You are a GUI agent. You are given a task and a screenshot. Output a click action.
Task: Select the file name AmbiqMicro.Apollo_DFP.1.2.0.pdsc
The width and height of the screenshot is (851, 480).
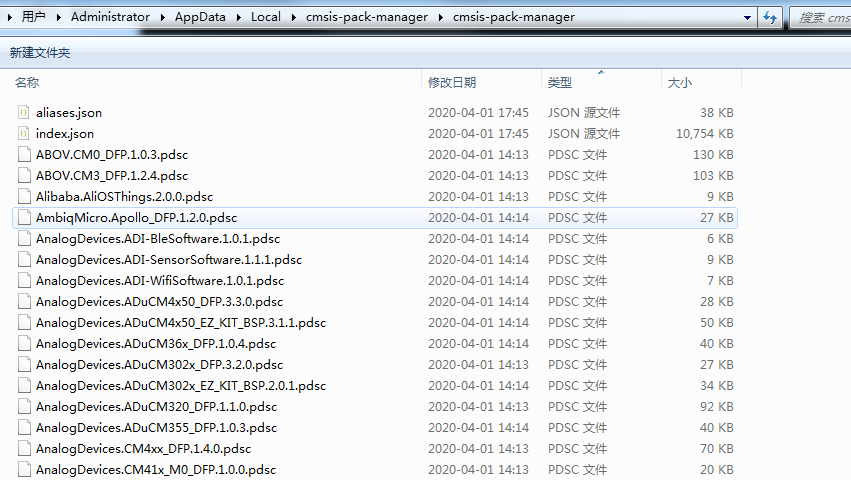pos(137,218)
